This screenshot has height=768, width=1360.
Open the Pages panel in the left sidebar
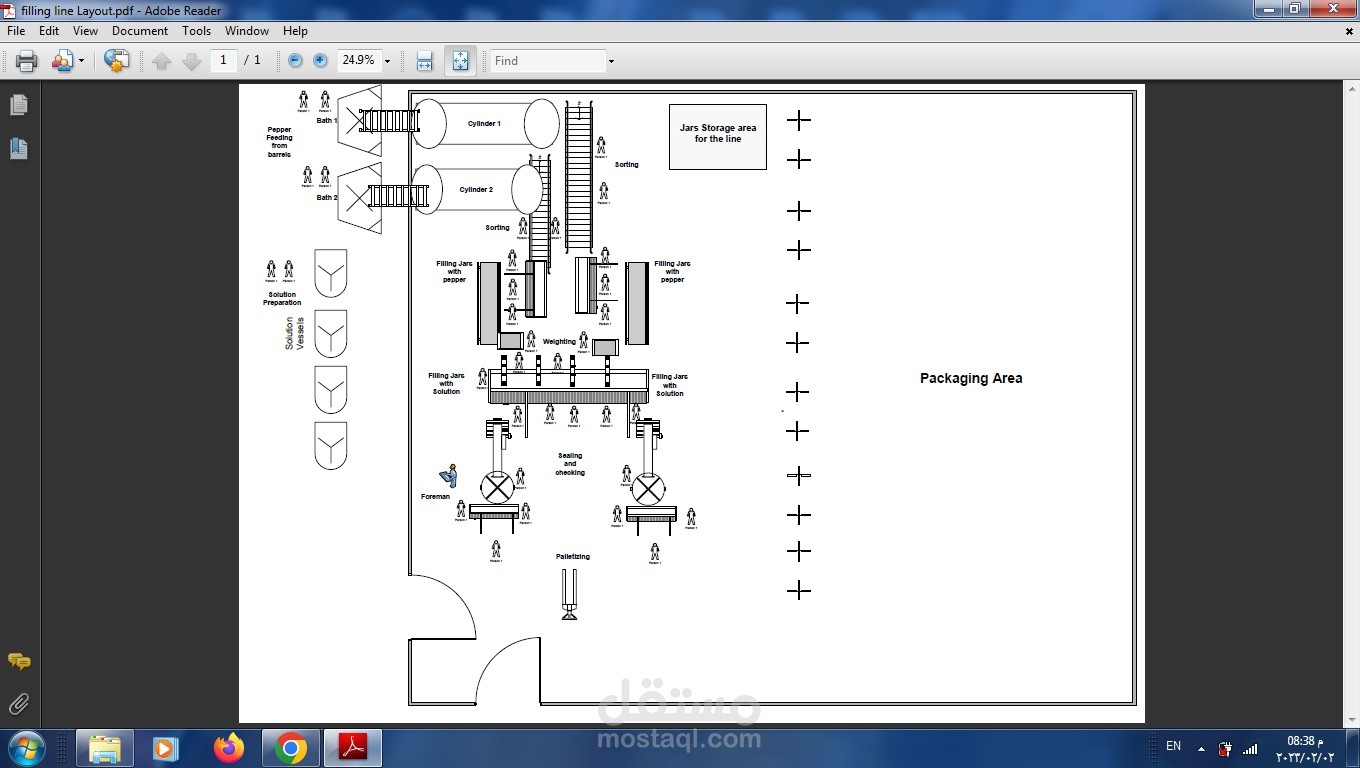(x=18, y=104)
